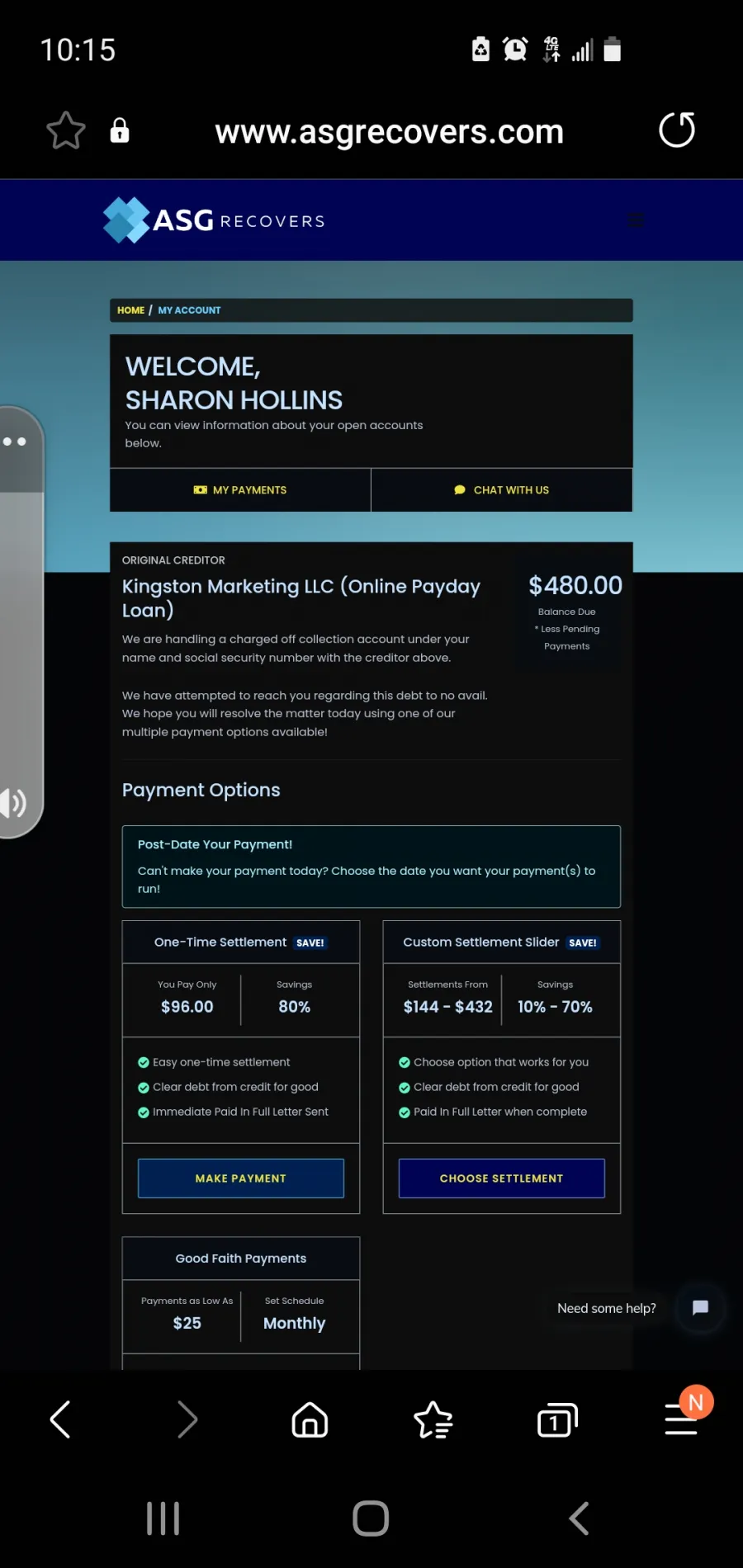Click the CHOOSE SETTLEMENT button
This screenshot has height=1568, width=743.
pyautogui.click(x=502, y=1178)
